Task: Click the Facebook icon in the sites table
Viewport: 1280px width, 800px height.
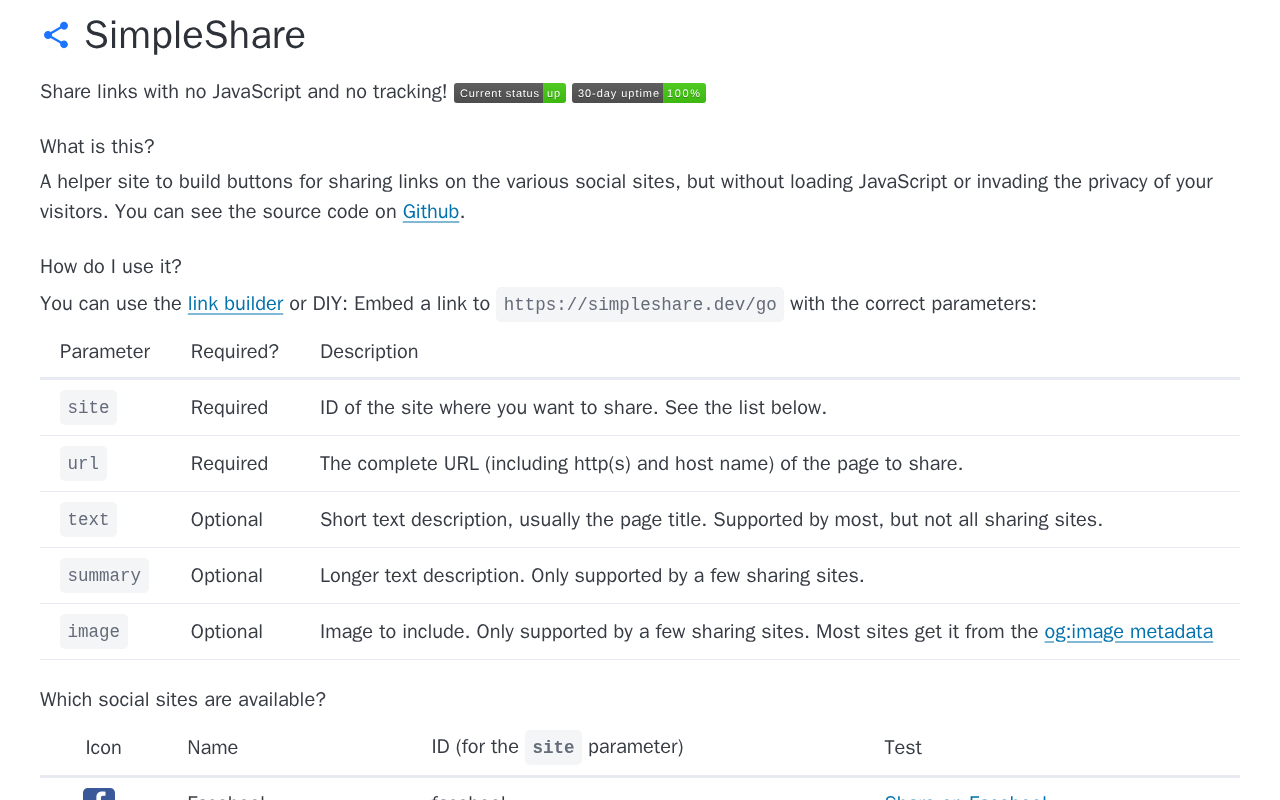Action: point(99,795)
